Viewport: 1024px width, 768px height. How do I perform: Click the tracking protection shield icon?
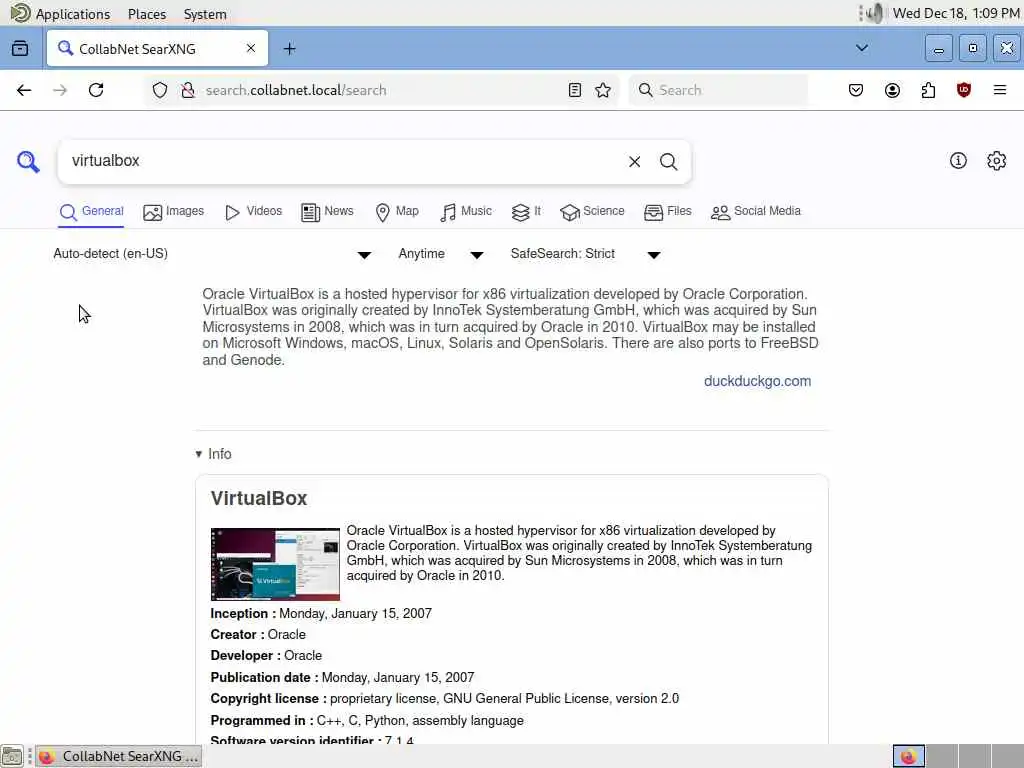coord(159,90)
